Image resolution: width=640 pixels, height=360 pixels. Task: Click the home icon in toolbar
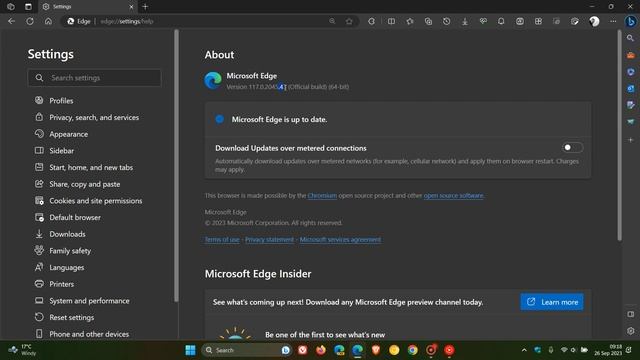(48, 21)
